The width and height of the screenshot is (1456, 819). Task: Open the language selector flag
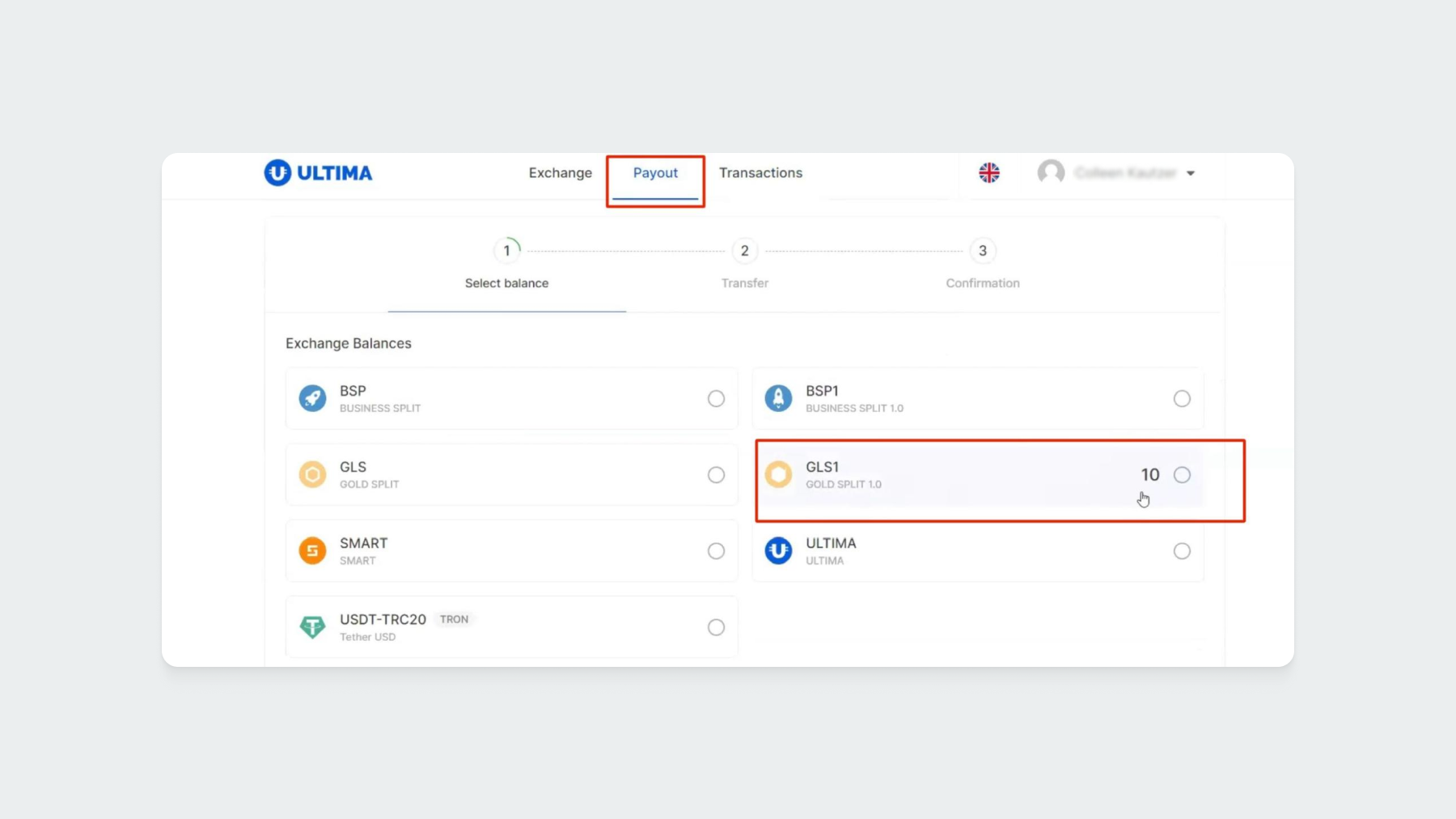point(988,172)
